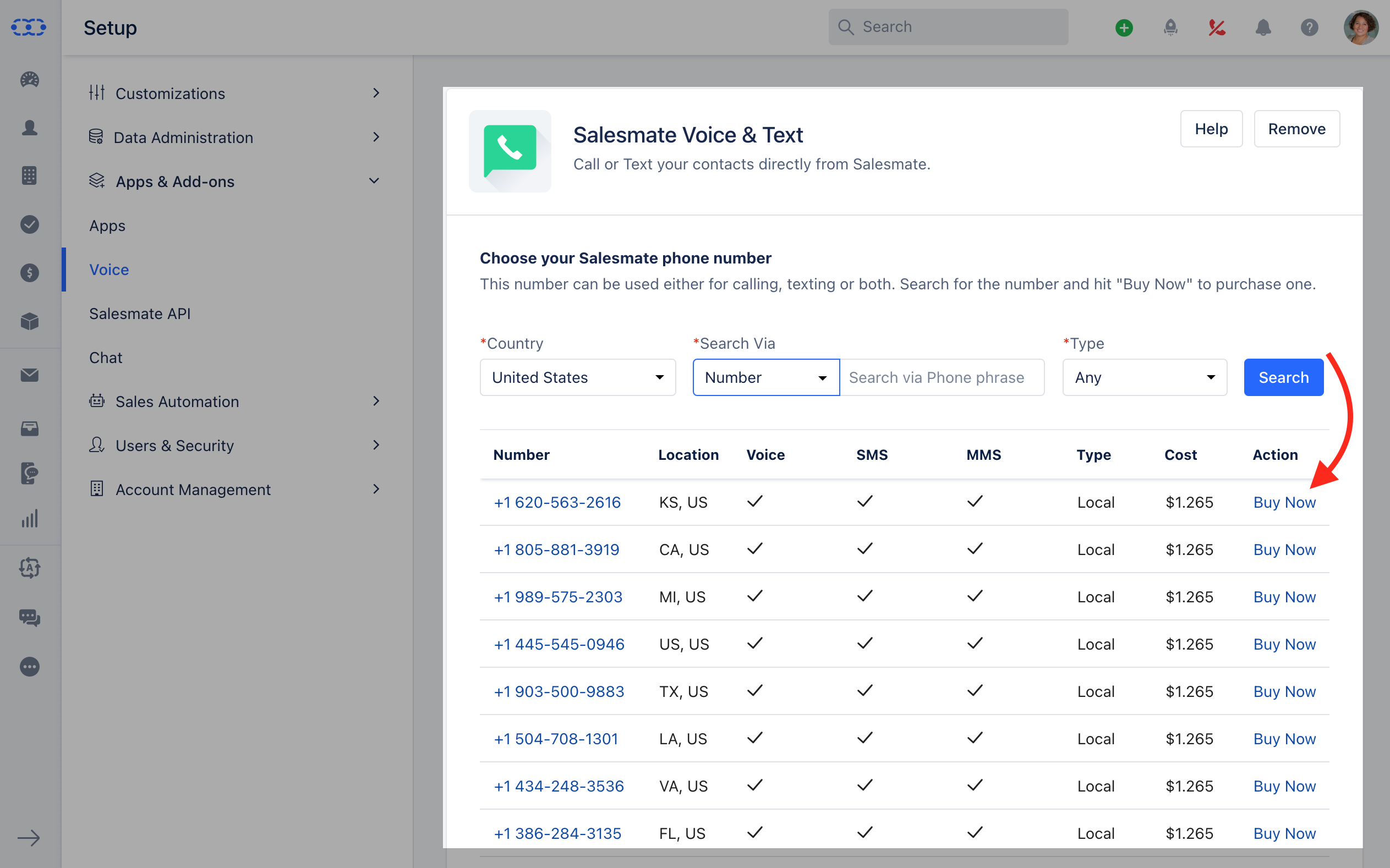Click the KS, US location cell
The image size is (1390, 868).
coord(683,502)
